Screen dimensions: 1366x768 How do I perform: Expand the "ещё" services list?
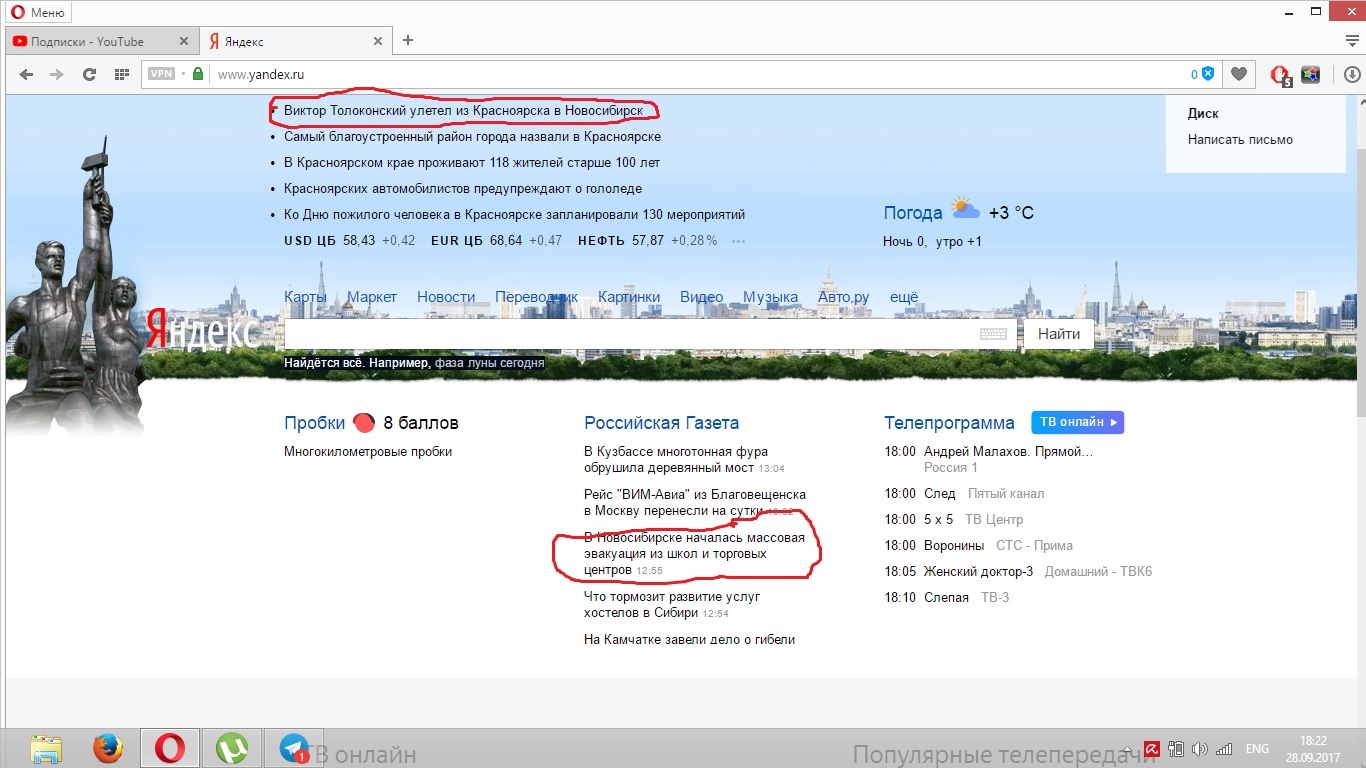pos(903,297)
